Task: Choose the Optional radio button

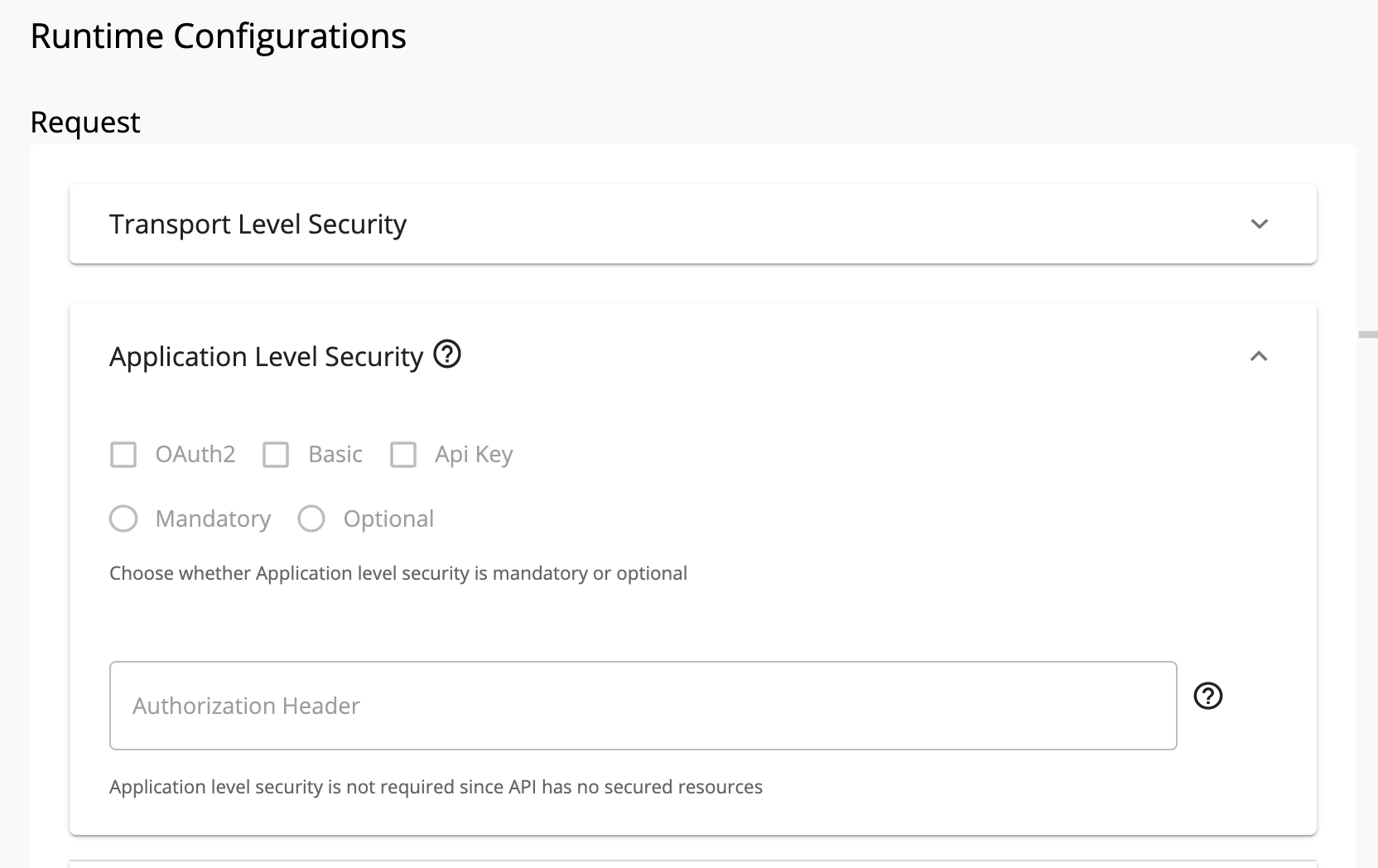Action: (311, 518)
